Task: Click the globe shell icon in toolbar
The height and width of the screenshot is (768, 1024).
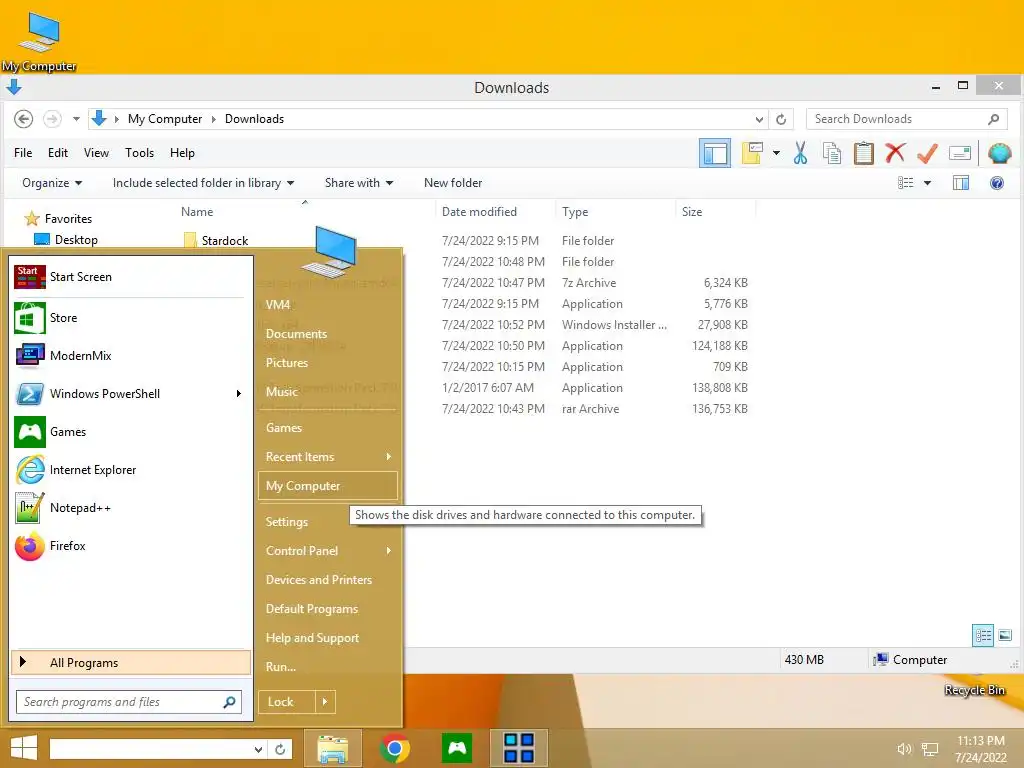Action: tap(1000, 153)
